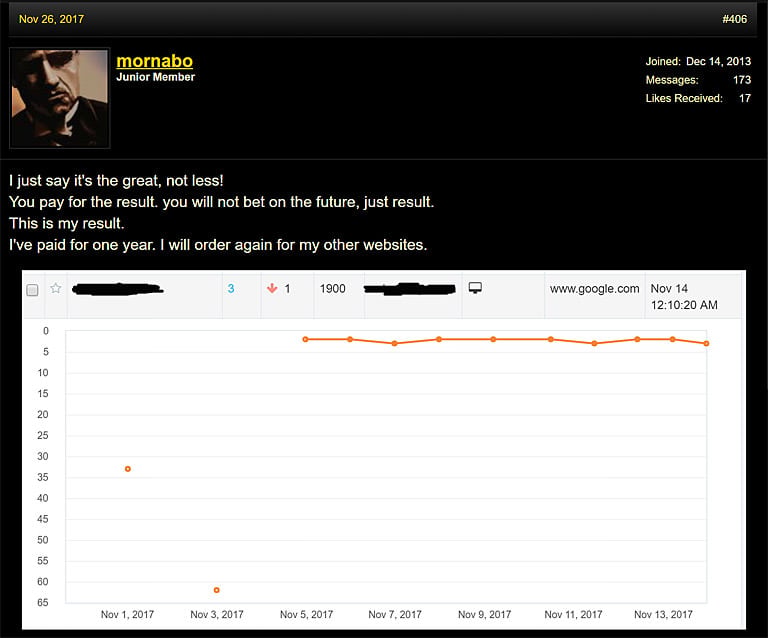
Task: Click the Messages count 173
Action: click(742, 80)
